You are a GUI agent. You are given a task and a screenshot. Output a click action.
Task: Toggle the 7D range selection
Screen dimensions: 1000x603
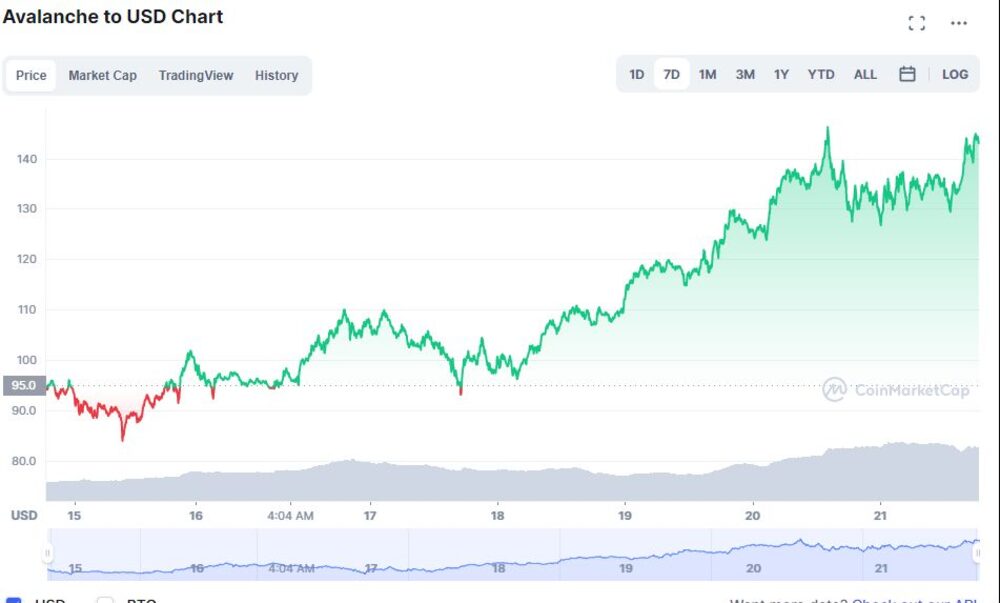click(671, 74)
